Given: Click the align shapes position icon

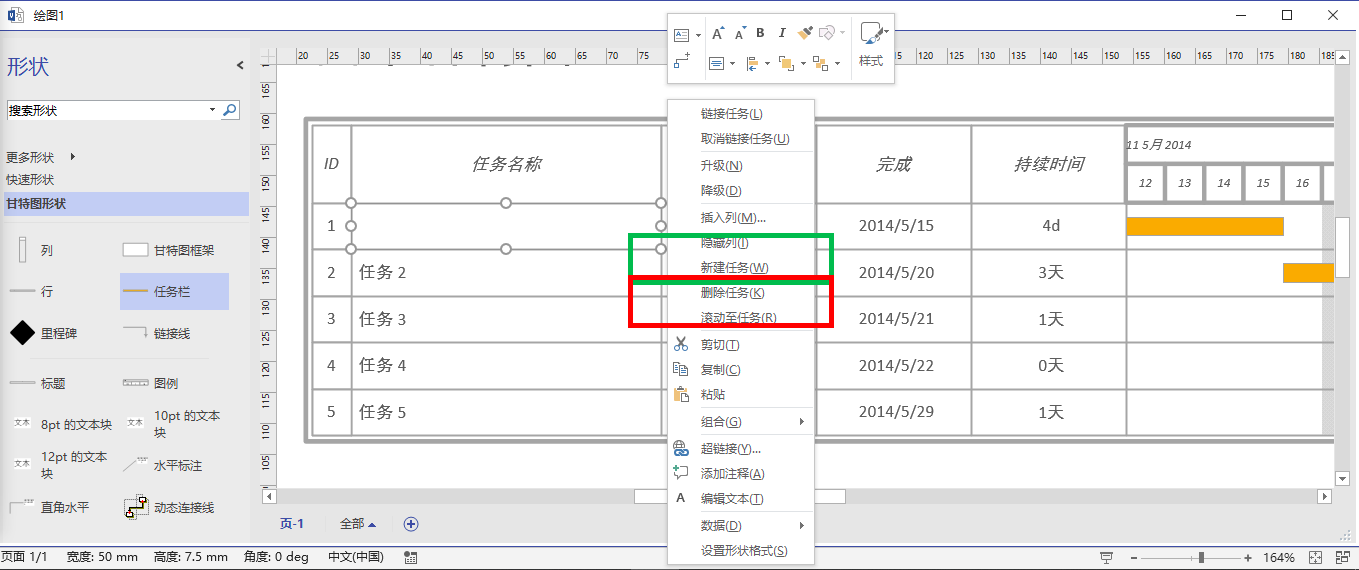Looking at the screenshot, I should tap(752, 63).
